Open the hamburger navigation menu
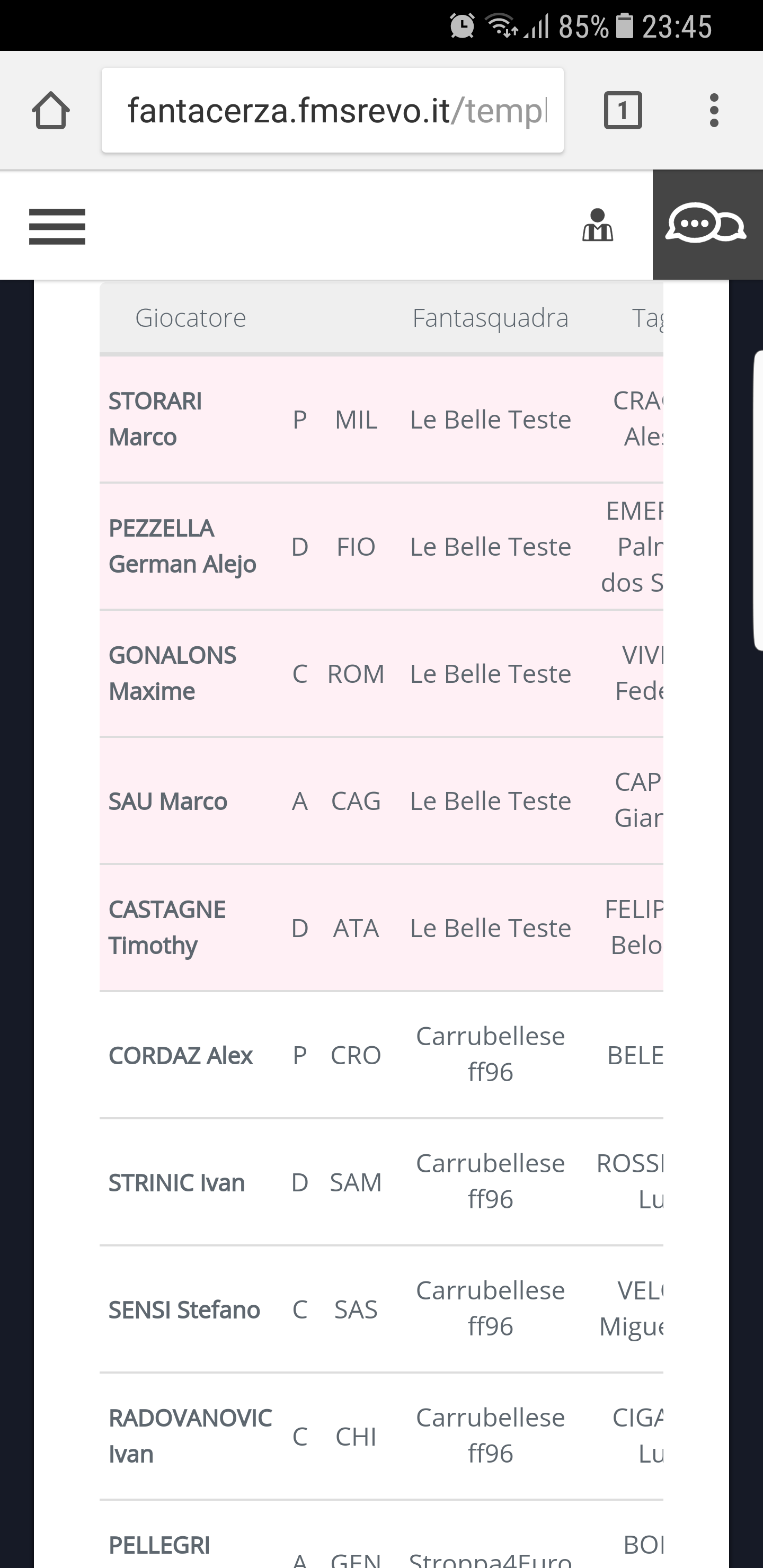 pyautogui.click(x=57, y=226)
